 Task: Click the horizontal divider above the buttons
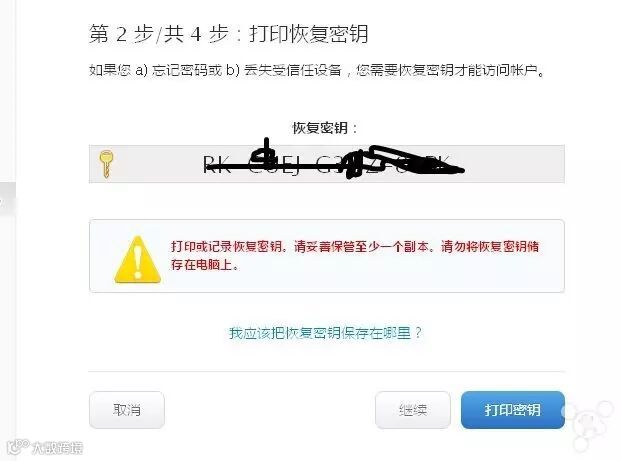[326, 372]
